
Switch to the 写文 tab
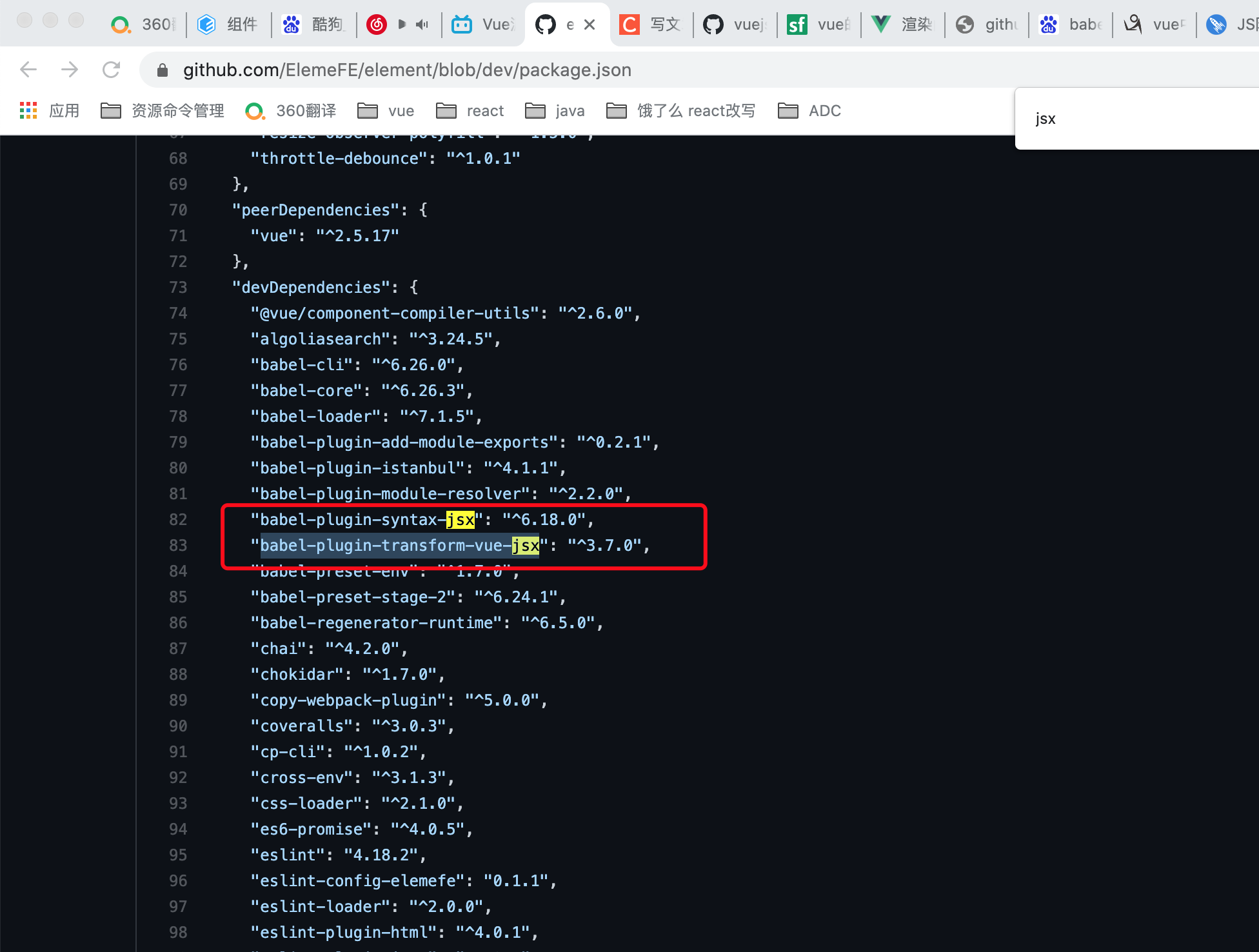650,25
